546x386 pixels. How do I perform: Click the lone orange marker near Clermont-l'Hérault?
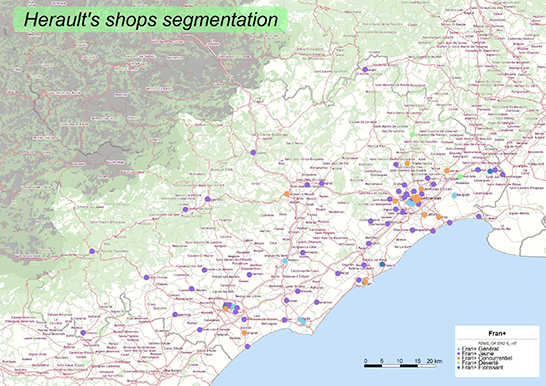[287, 194]
